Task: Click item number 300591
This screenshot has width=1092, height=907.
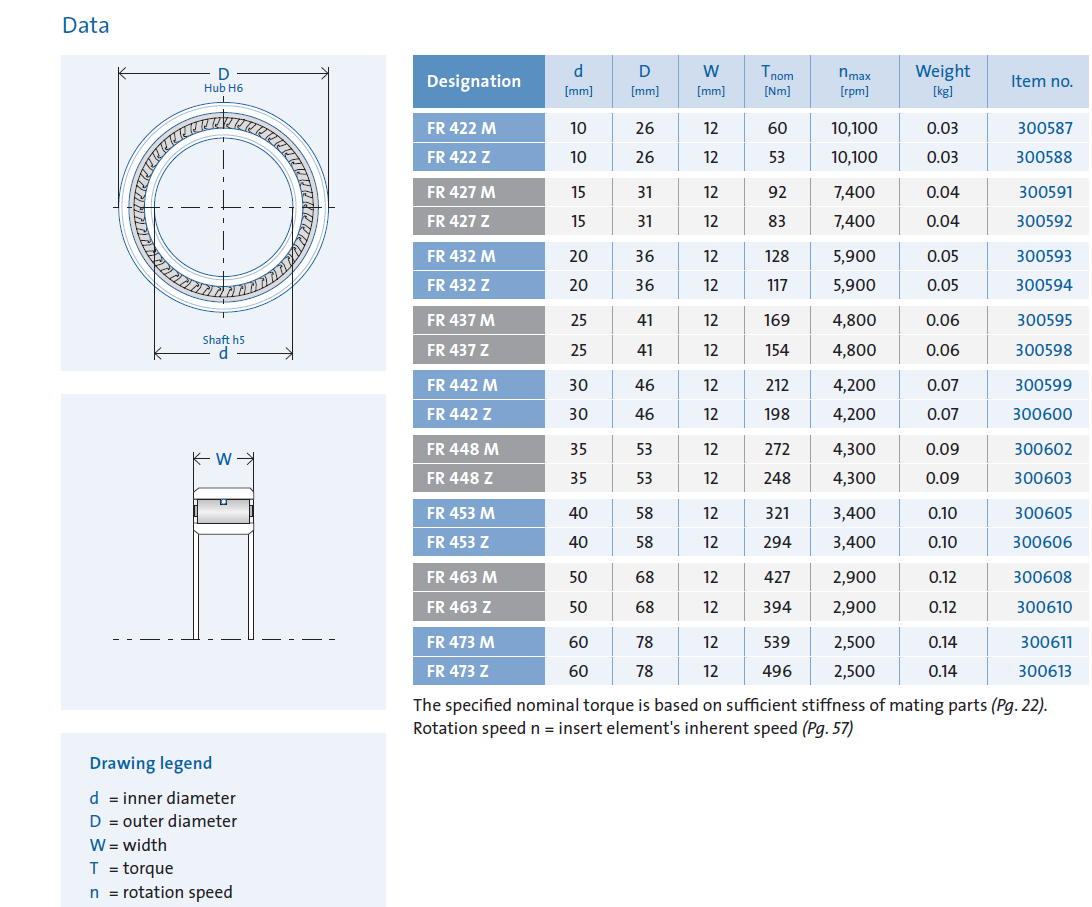Action: [1045, 192]
